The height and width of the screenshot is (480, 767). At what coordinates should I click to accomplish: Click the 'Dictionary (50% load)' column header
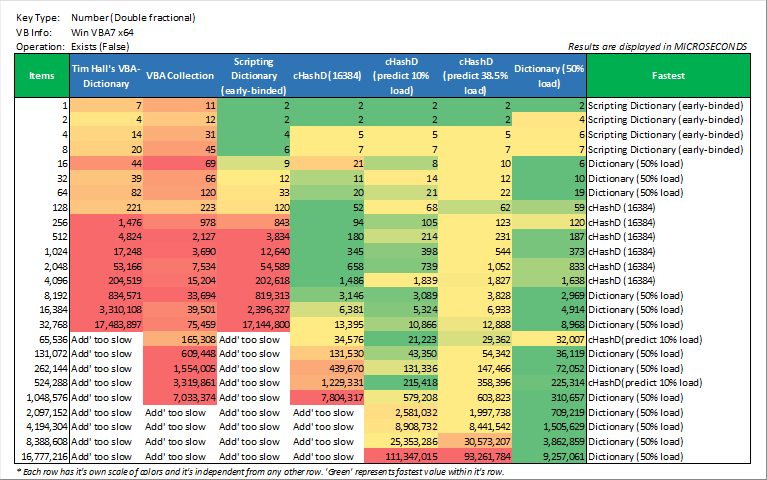coord(549,75)
